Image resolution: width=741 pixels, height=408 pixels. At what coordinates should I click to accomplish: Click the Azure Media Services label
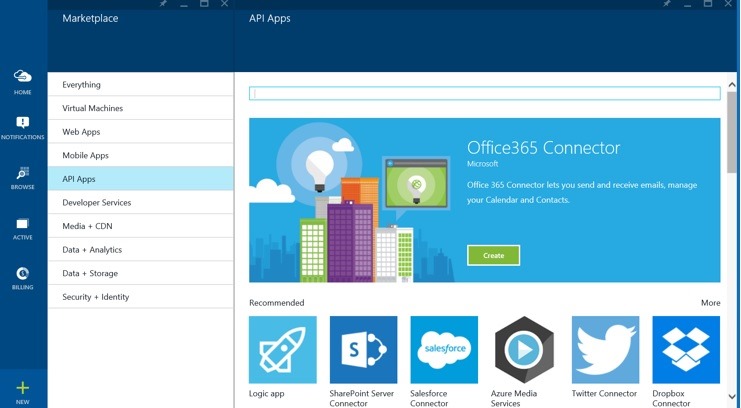click(514, 398)
